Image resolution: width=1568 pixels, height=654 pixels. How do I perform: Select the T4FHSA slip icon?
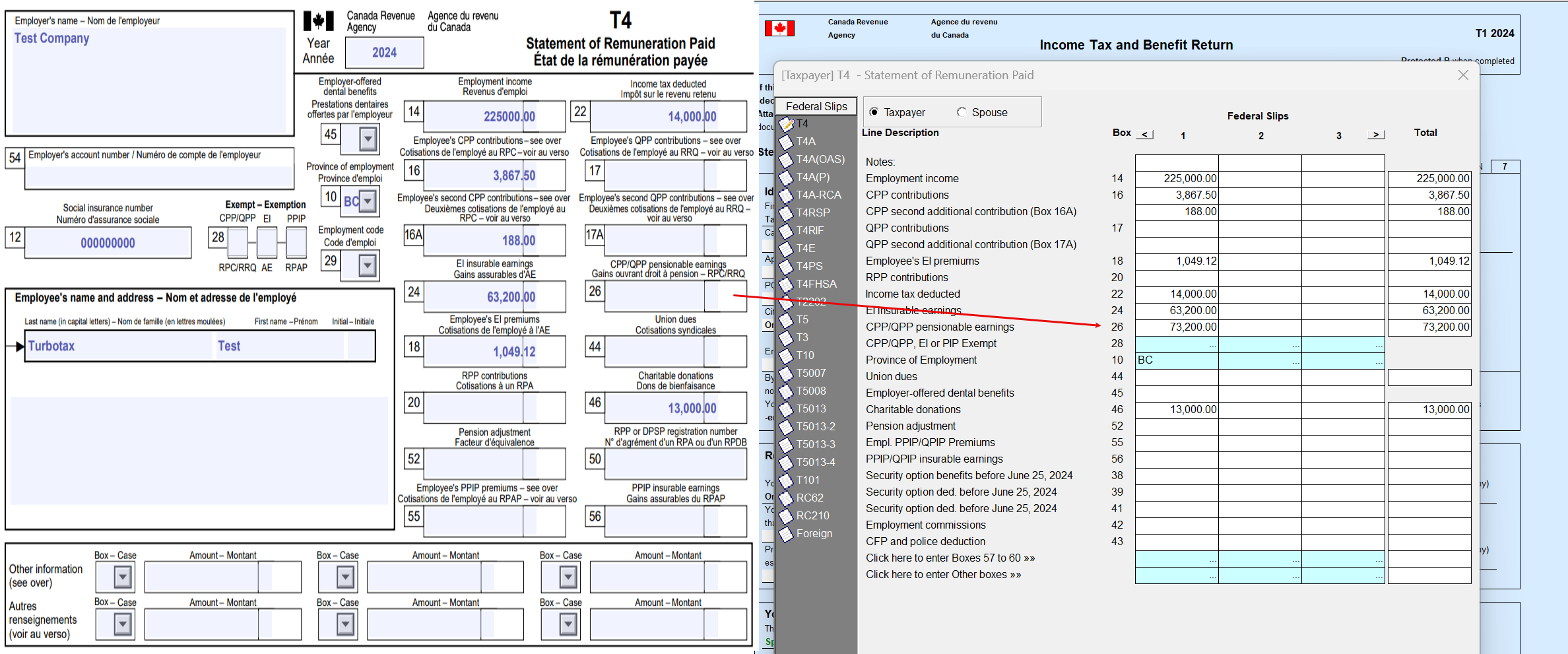point(786,284)
